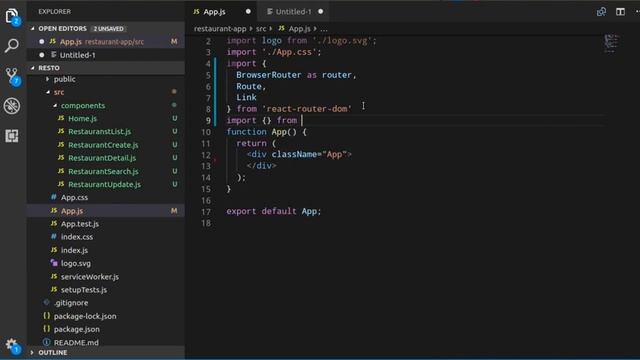Click the ellipsis breadcrumb segment

[324, 29]
